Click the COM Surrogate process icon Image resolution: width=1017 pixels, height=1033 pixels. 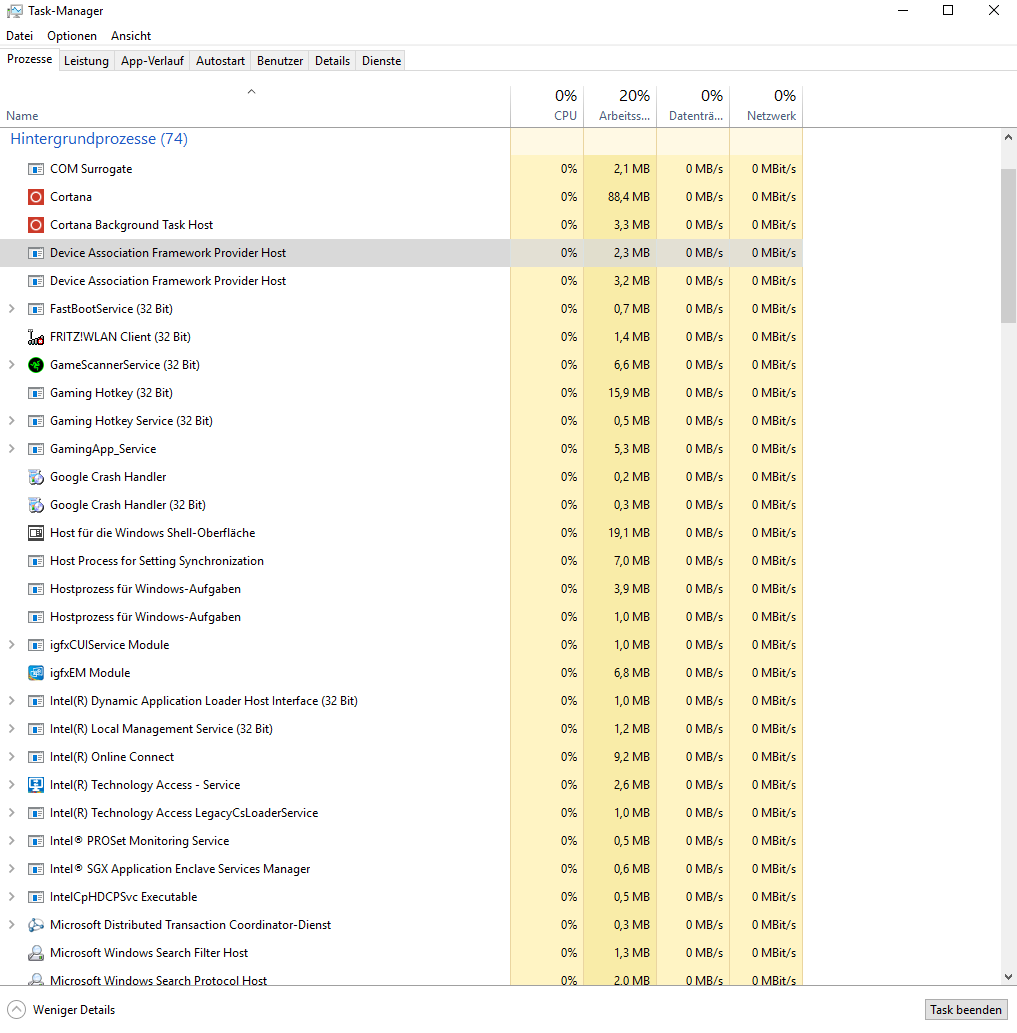[x=36, y=169]
